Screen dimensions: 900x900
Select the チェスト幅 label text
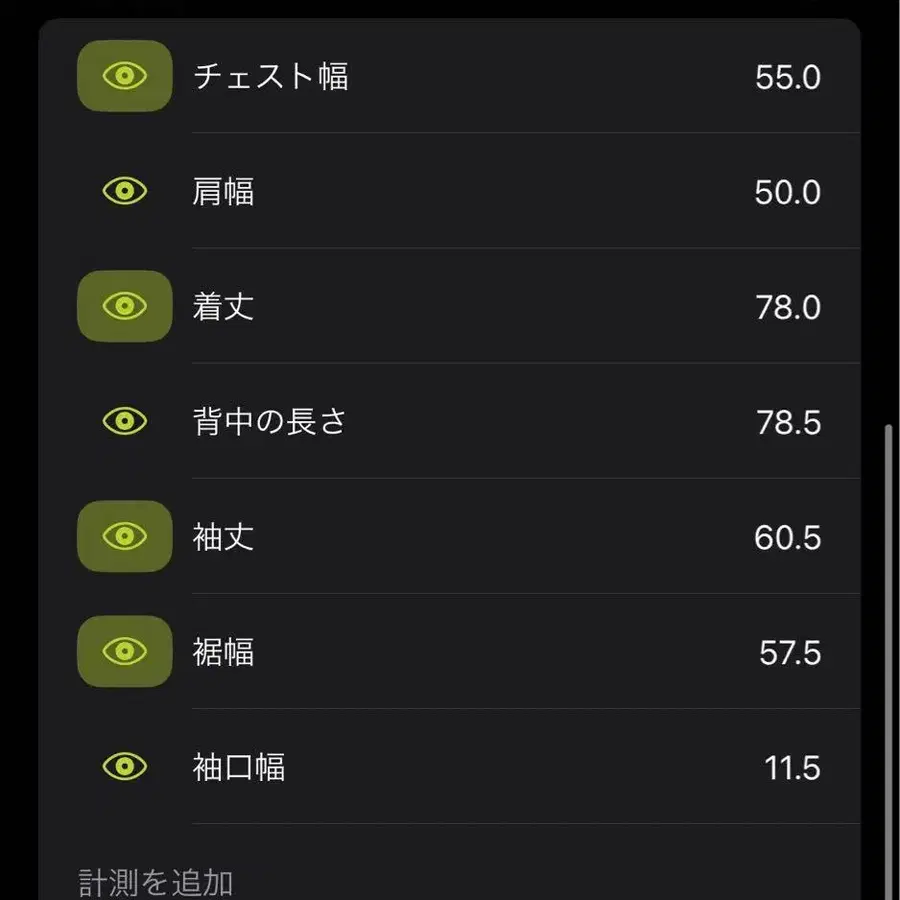point(270,78)
